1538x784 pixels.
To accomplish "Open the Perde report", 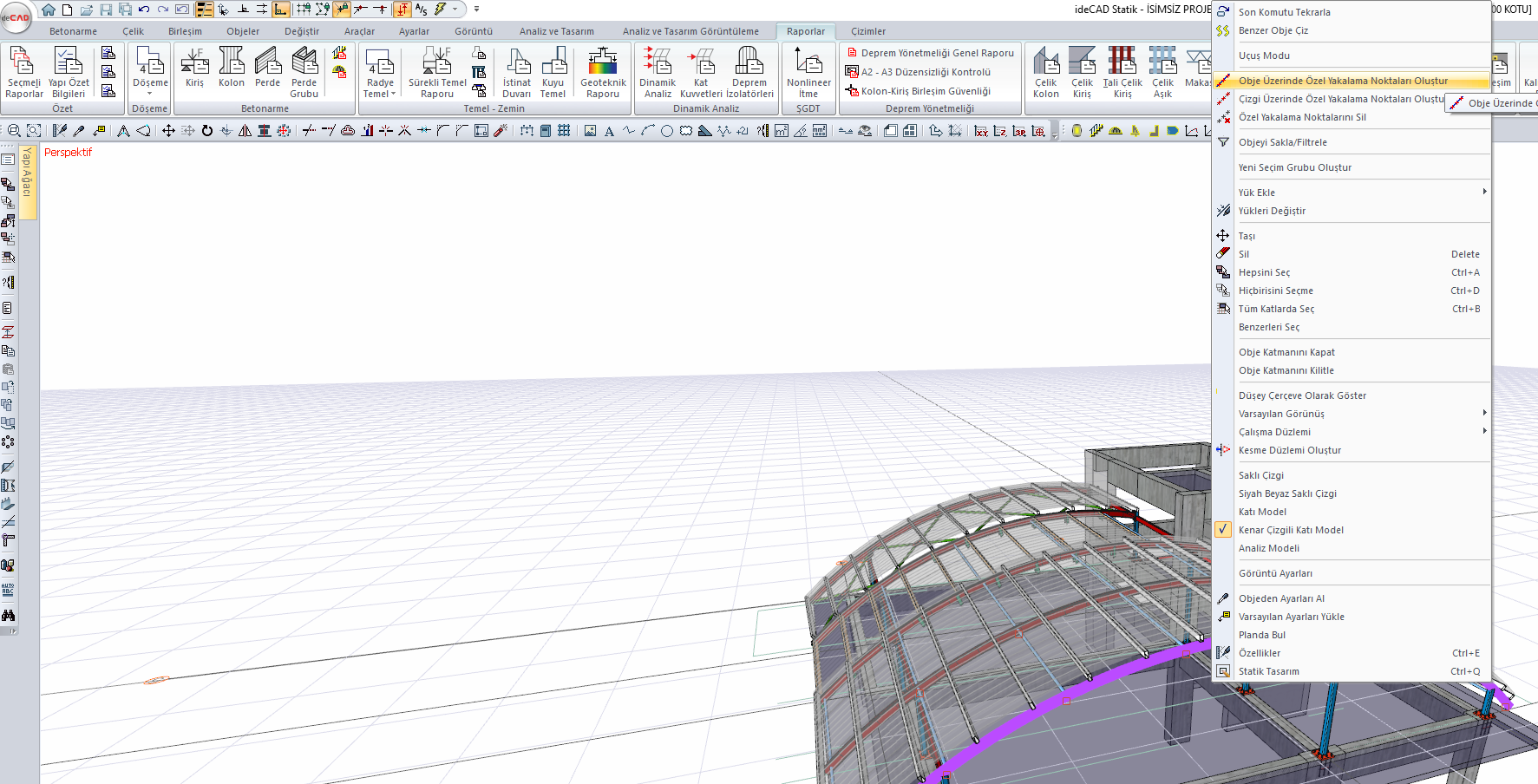I will point(268,68).
